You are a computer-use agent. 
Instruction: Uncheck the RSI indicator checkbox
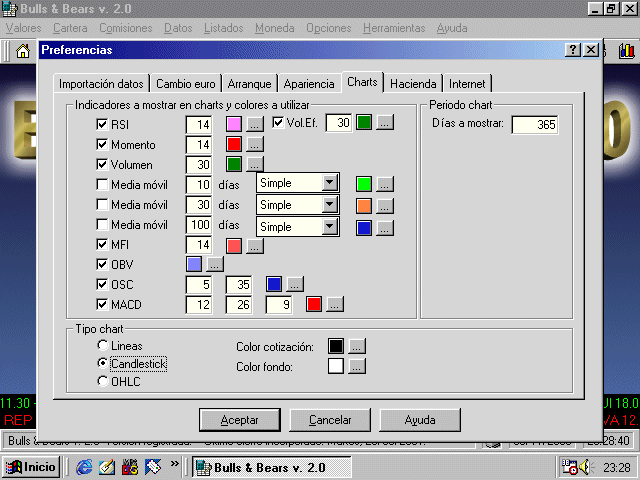point(102,124)
